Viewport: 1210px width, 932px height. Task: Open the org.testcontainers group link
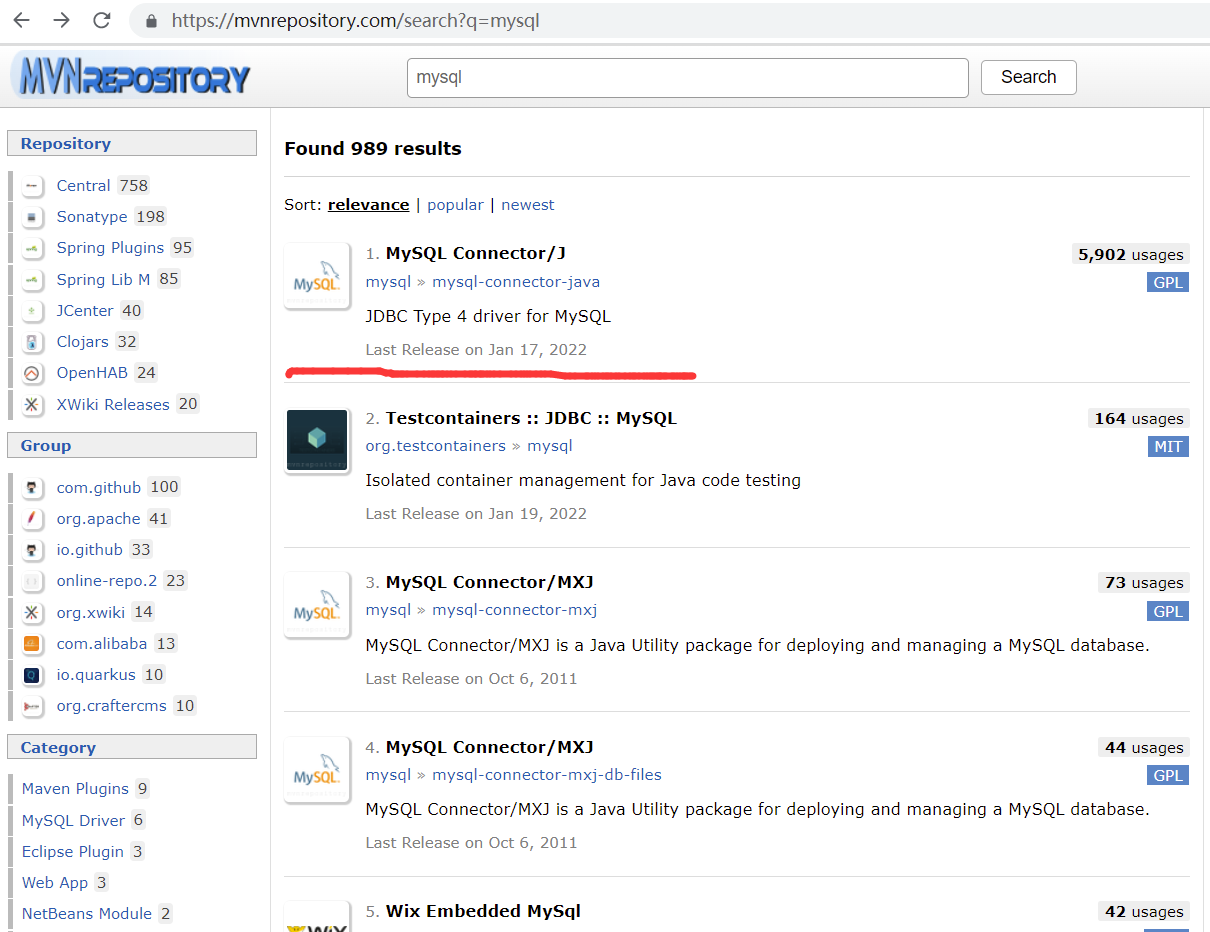click(436, 446)
